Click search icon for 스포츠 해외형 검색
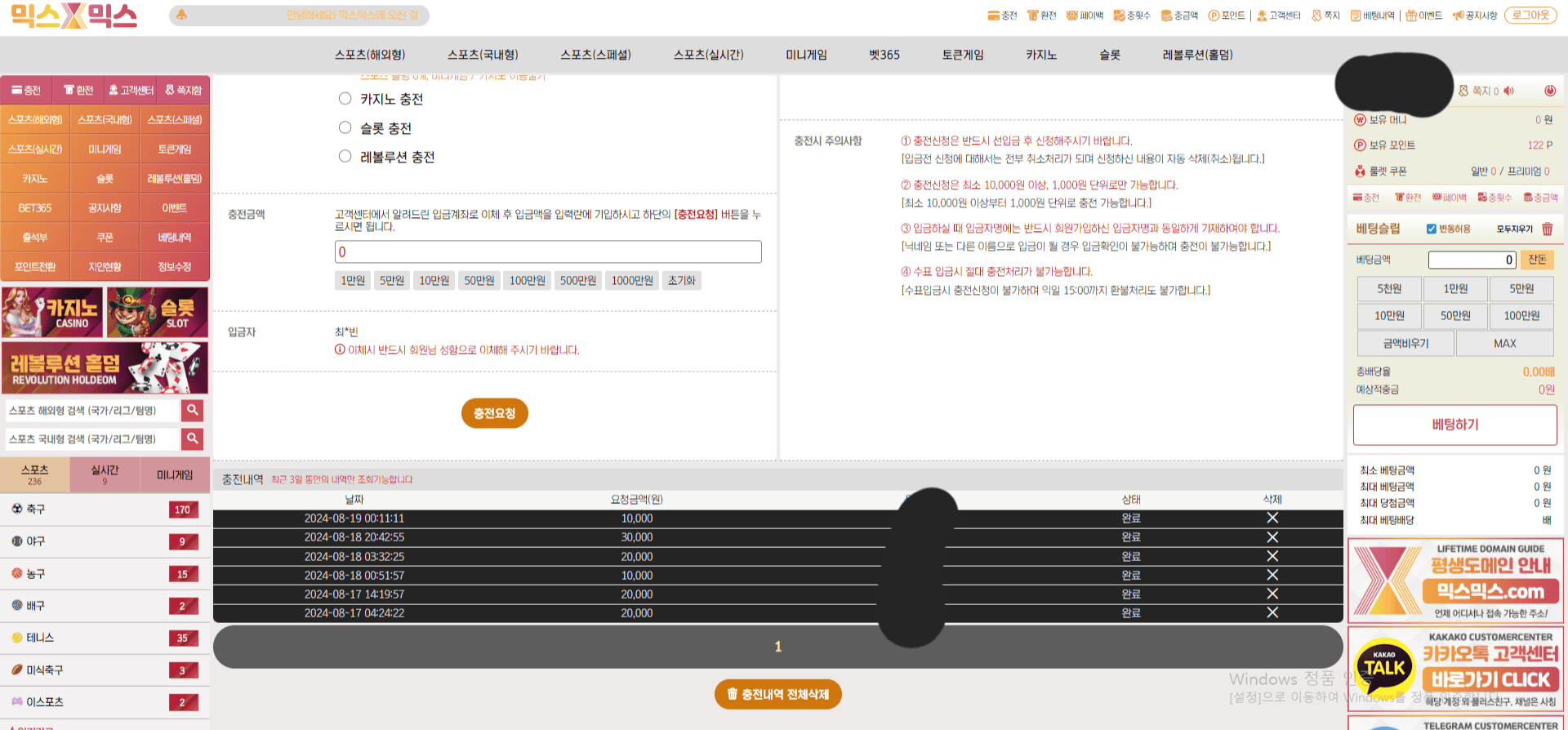1568x730 pixels. (192, 410)
